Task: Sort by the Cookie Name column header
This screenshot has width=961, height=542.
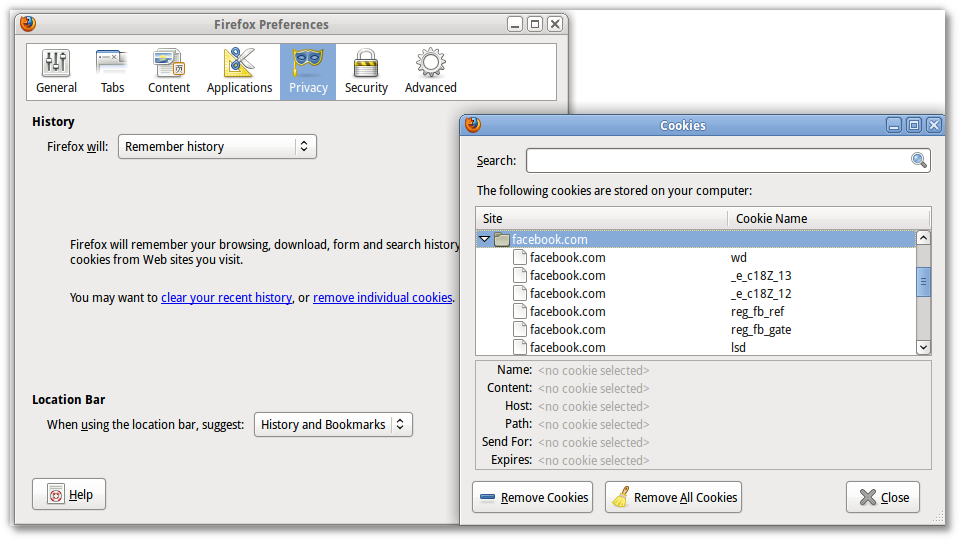Action: 829,218
